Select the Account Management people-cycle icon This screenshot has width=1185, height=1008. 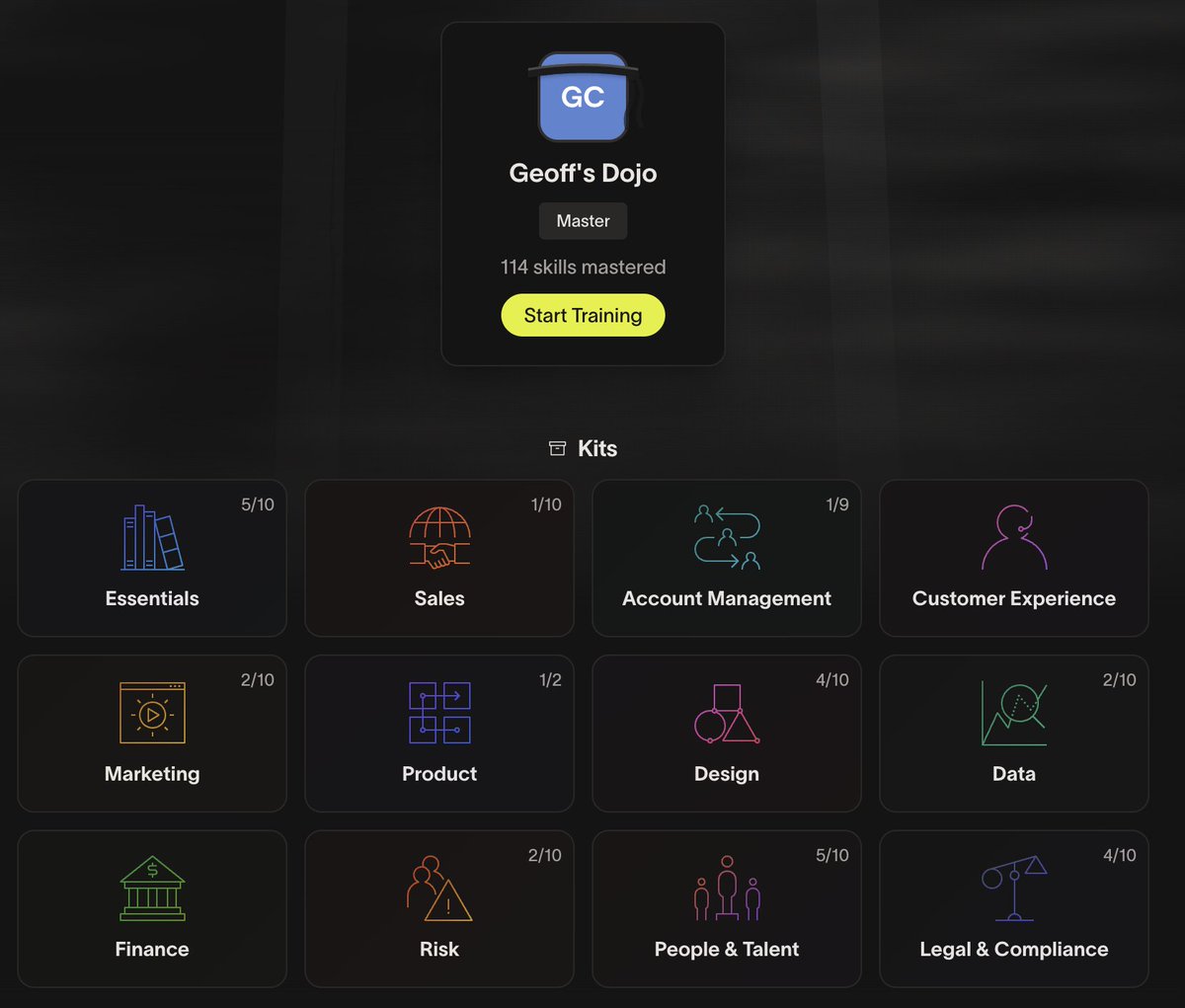727,536
